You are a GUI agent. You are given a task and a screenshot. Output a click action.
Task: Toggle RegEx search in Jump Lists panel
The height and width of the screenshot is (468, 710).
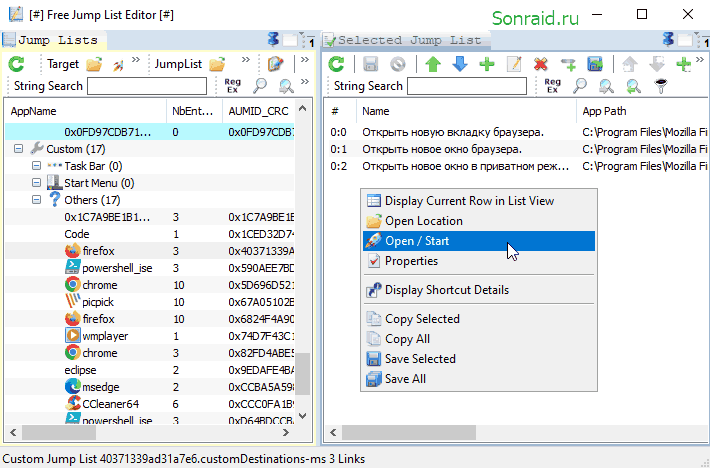pos(233,86)
